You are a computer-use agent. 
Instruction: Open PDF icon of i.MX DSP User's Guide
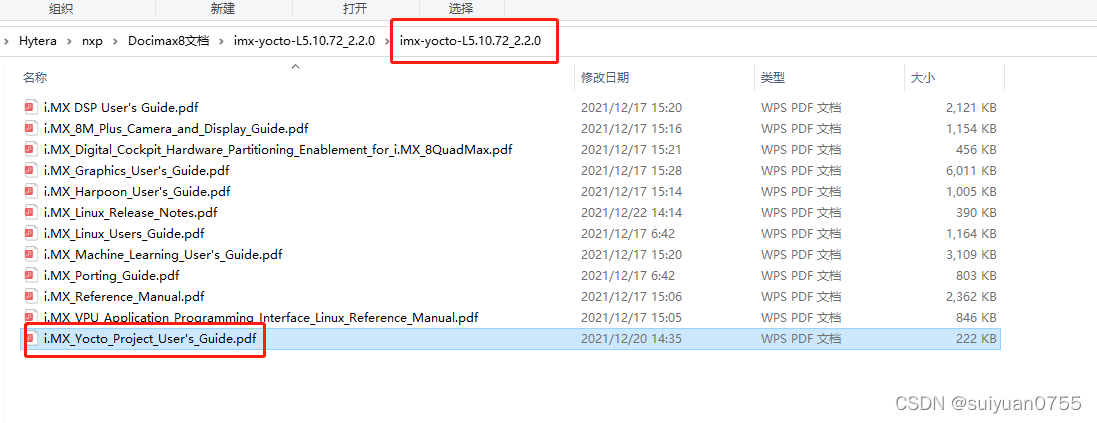tap(30, 108)
